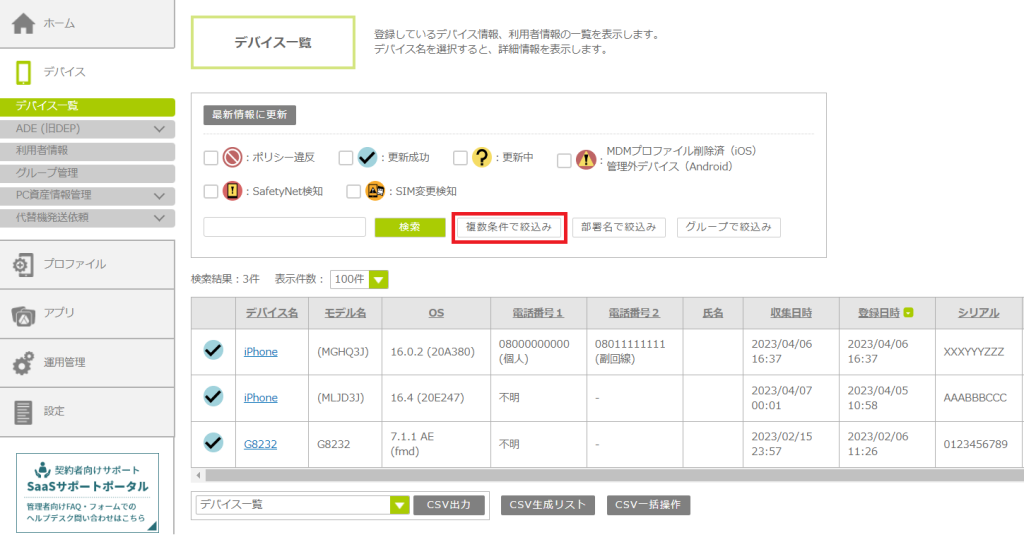Click the green Device phone icon
Image resolution: width=1024 pixels, height=535 pixels.
(24, 72)
